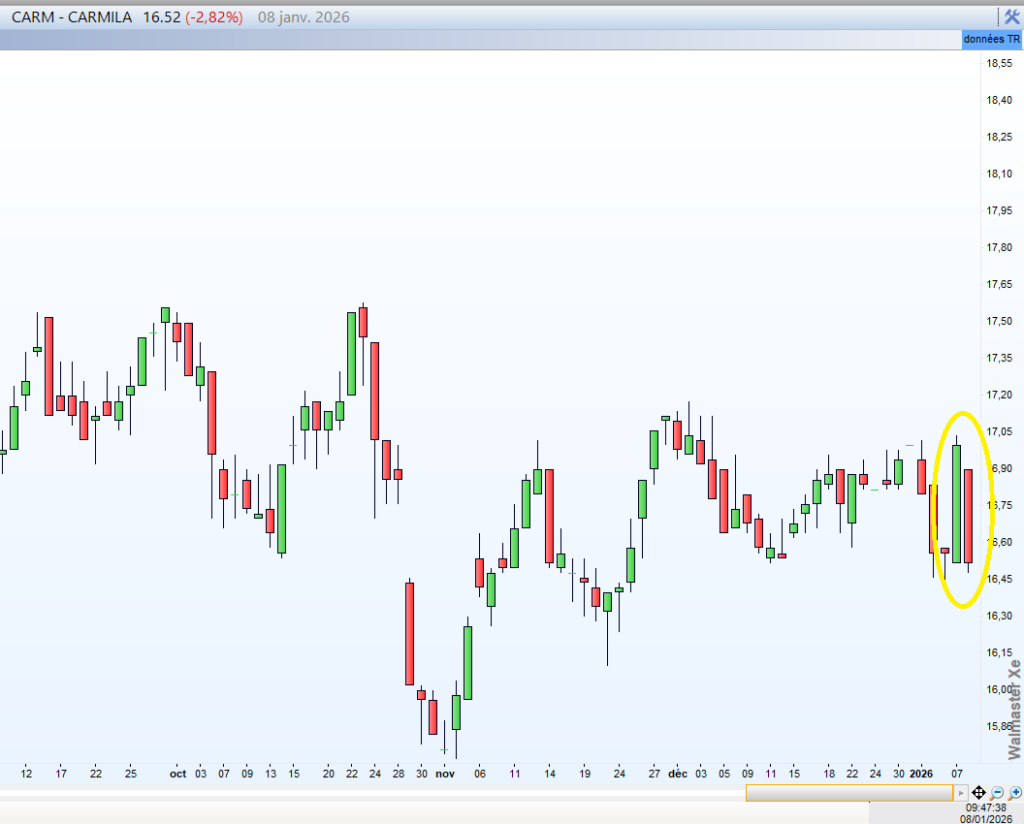Viewport: 1024px width, 824px height.
Task: Click the 'données TR' data label
Action: [992, 39]
